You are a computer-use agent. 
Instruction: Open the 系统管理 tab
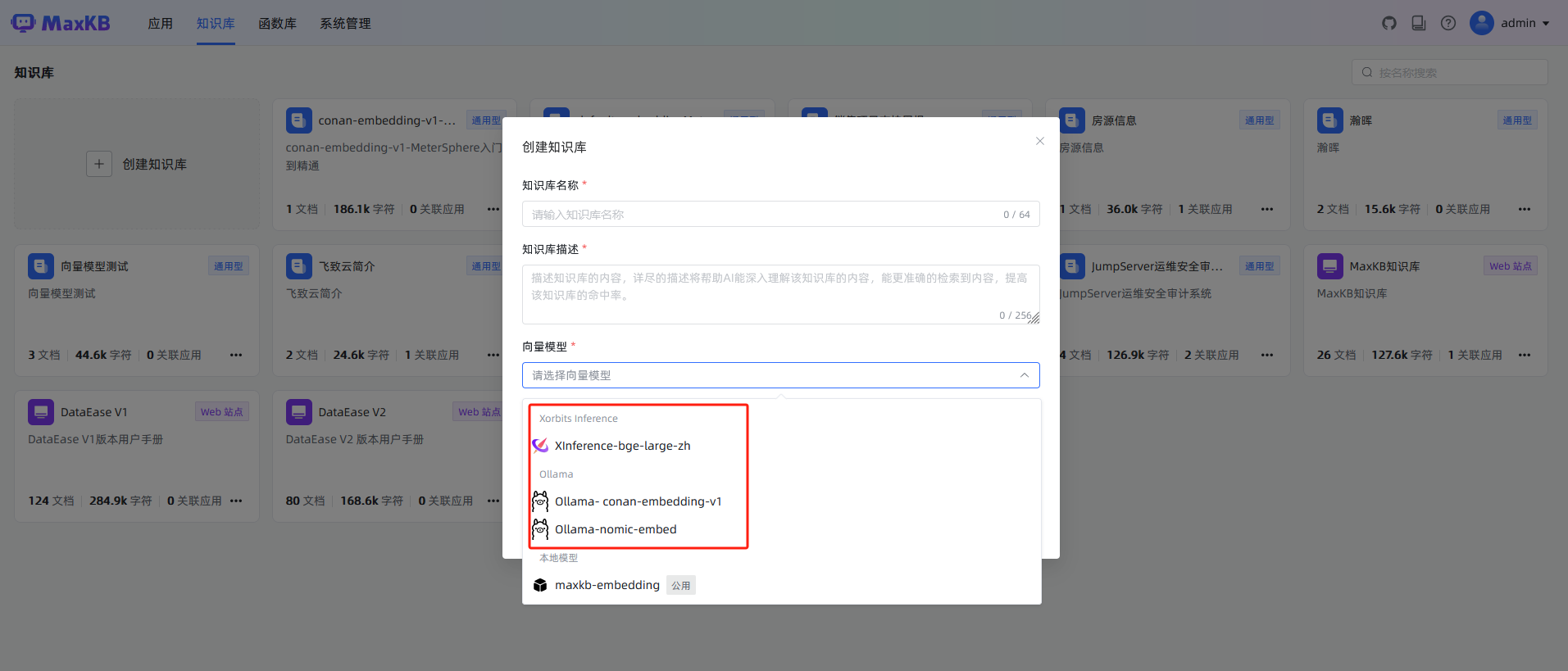346,24
